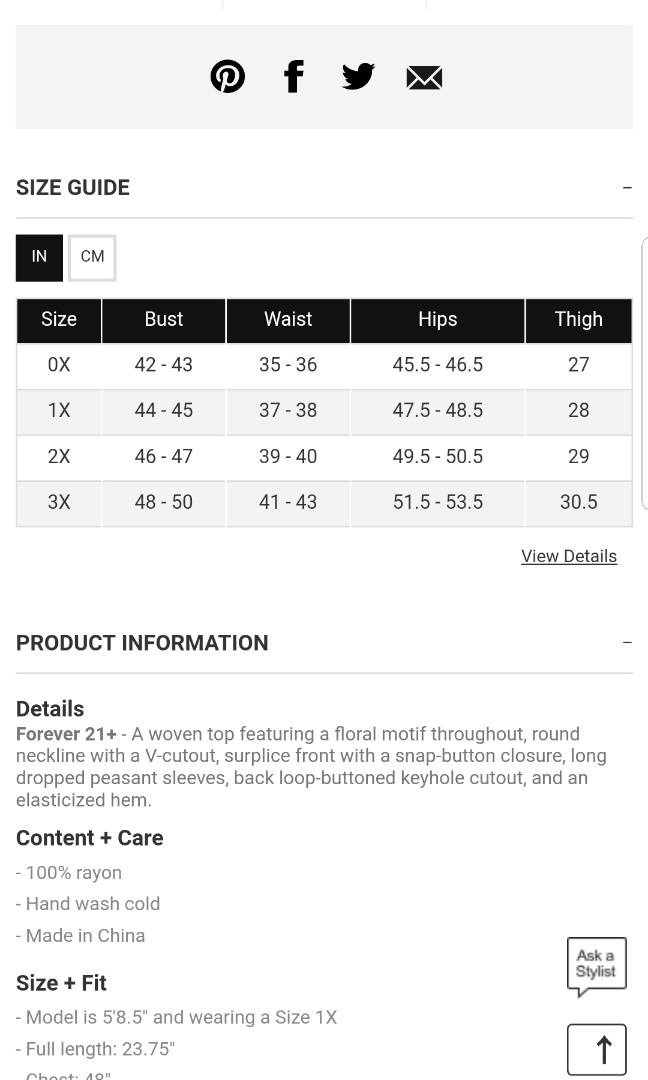Select the 3X size row
The image size is (648, 1080).
(324, 502)
